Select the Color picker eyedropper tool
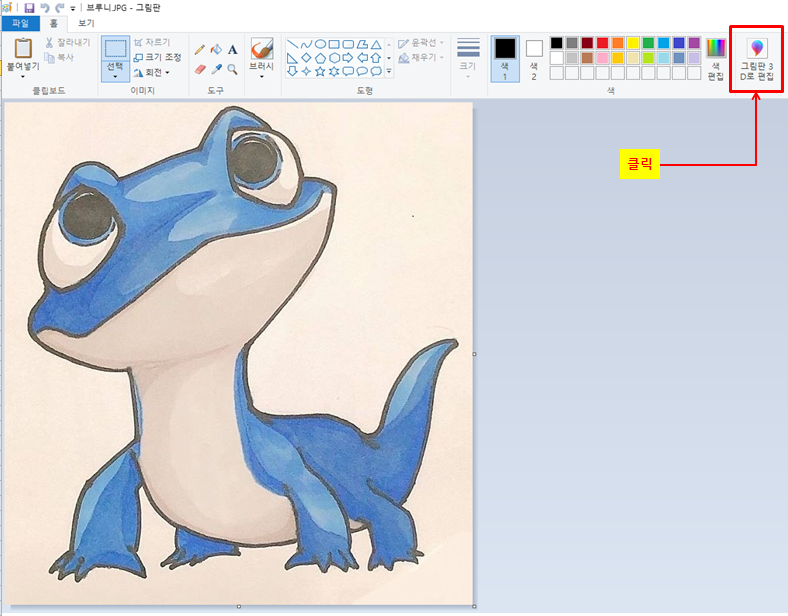This screenshot has height=616, width=788. (216, 69)
